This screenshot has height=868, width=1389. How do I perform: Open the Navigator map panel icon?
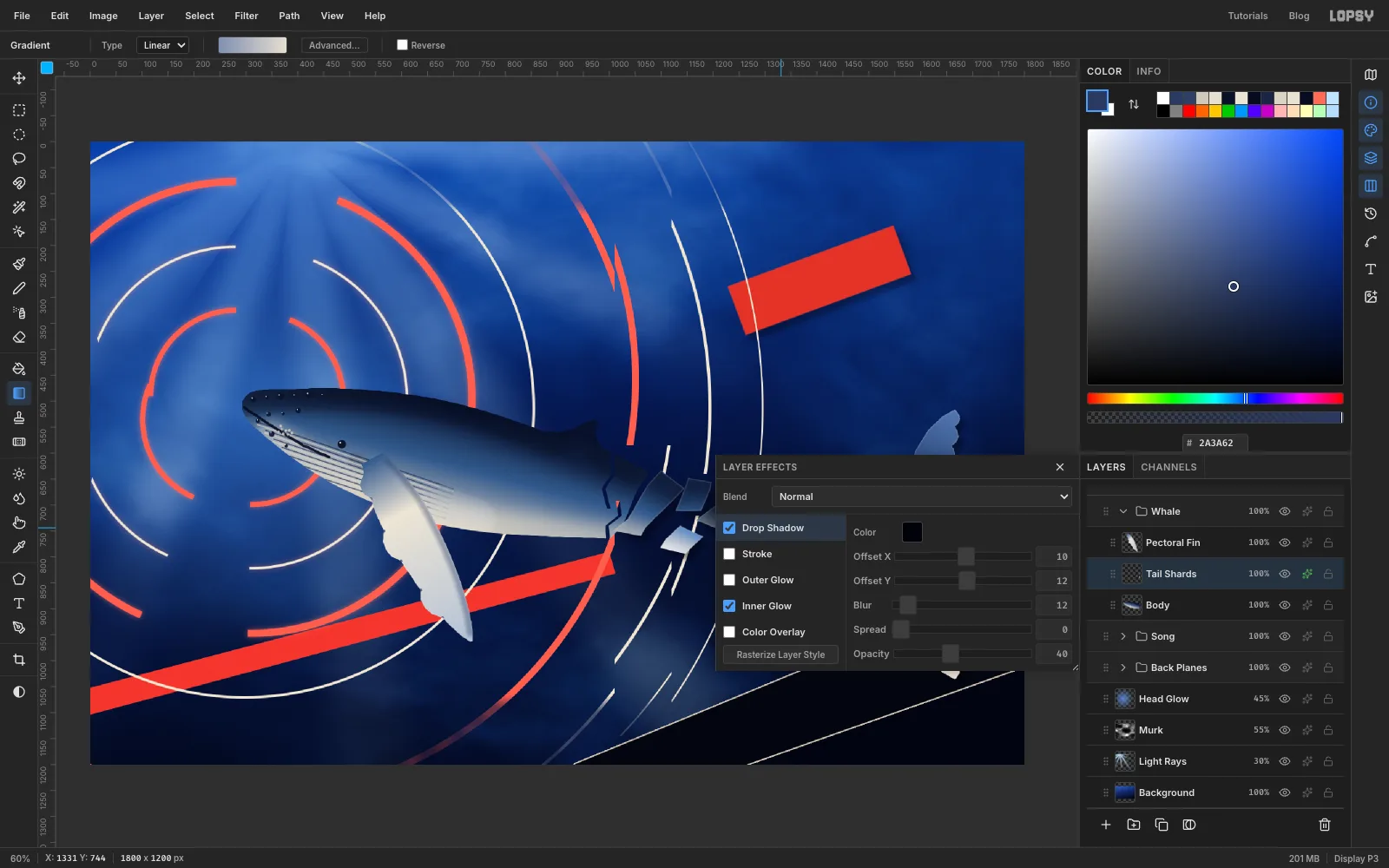1371,75
